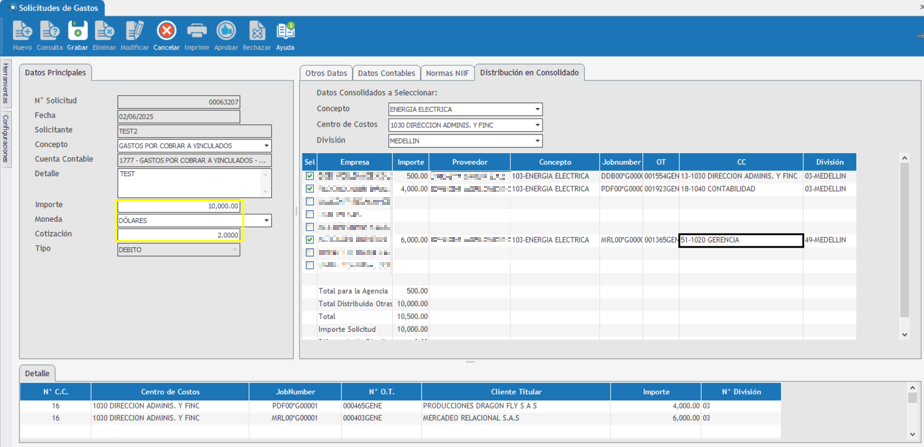Switch to the Normas NIIF tab
The image size is (924, 447).
coord(447,73)
